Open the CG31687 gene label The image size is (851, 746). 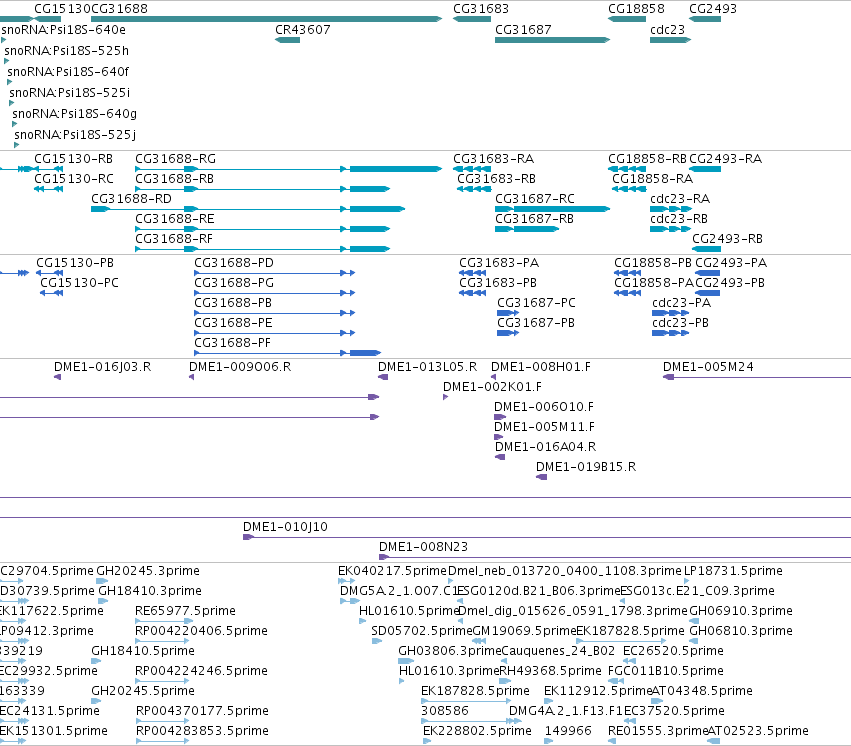point(523,30)
